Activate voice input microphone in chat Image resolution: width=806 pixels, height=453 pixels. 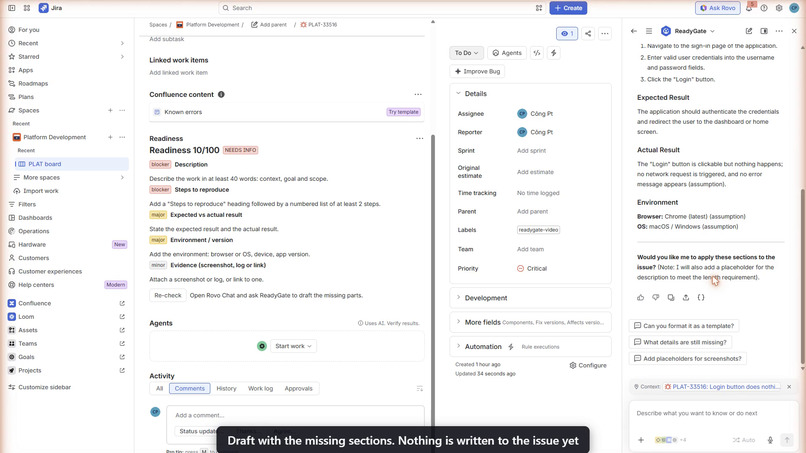coord(770,440)
